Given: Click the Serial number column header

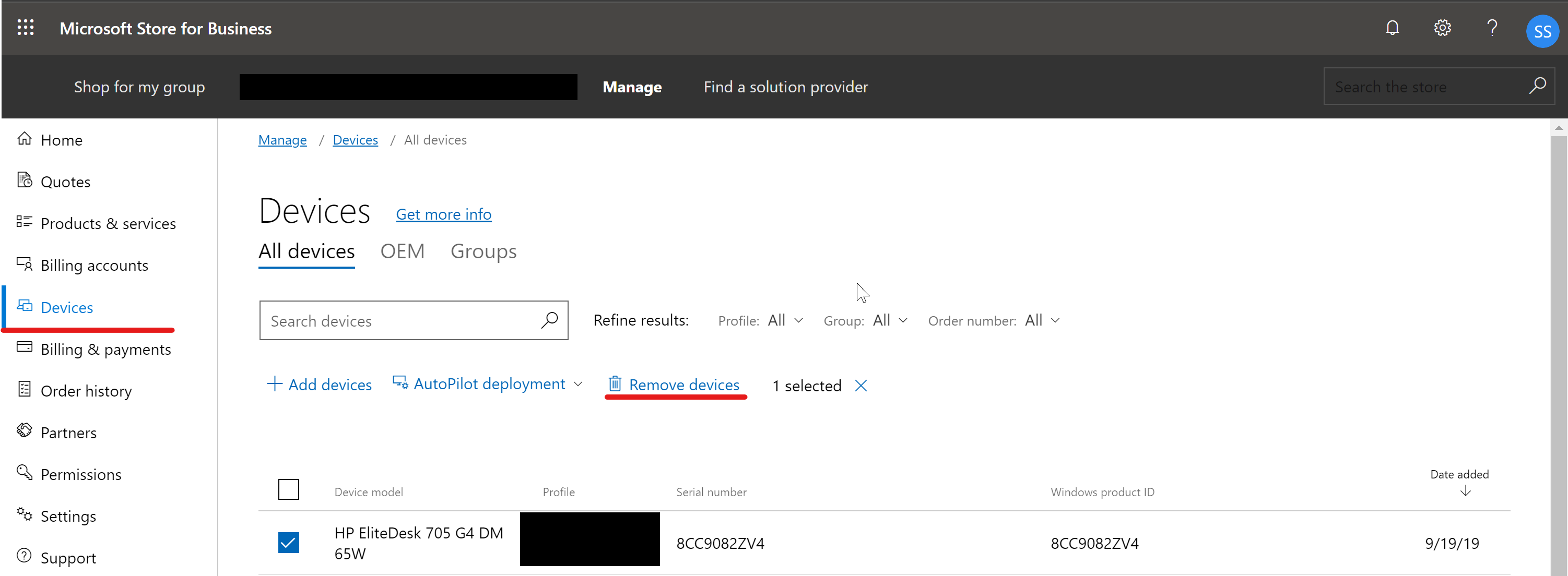Looking at the screenshot, I should tap(712, 492).
